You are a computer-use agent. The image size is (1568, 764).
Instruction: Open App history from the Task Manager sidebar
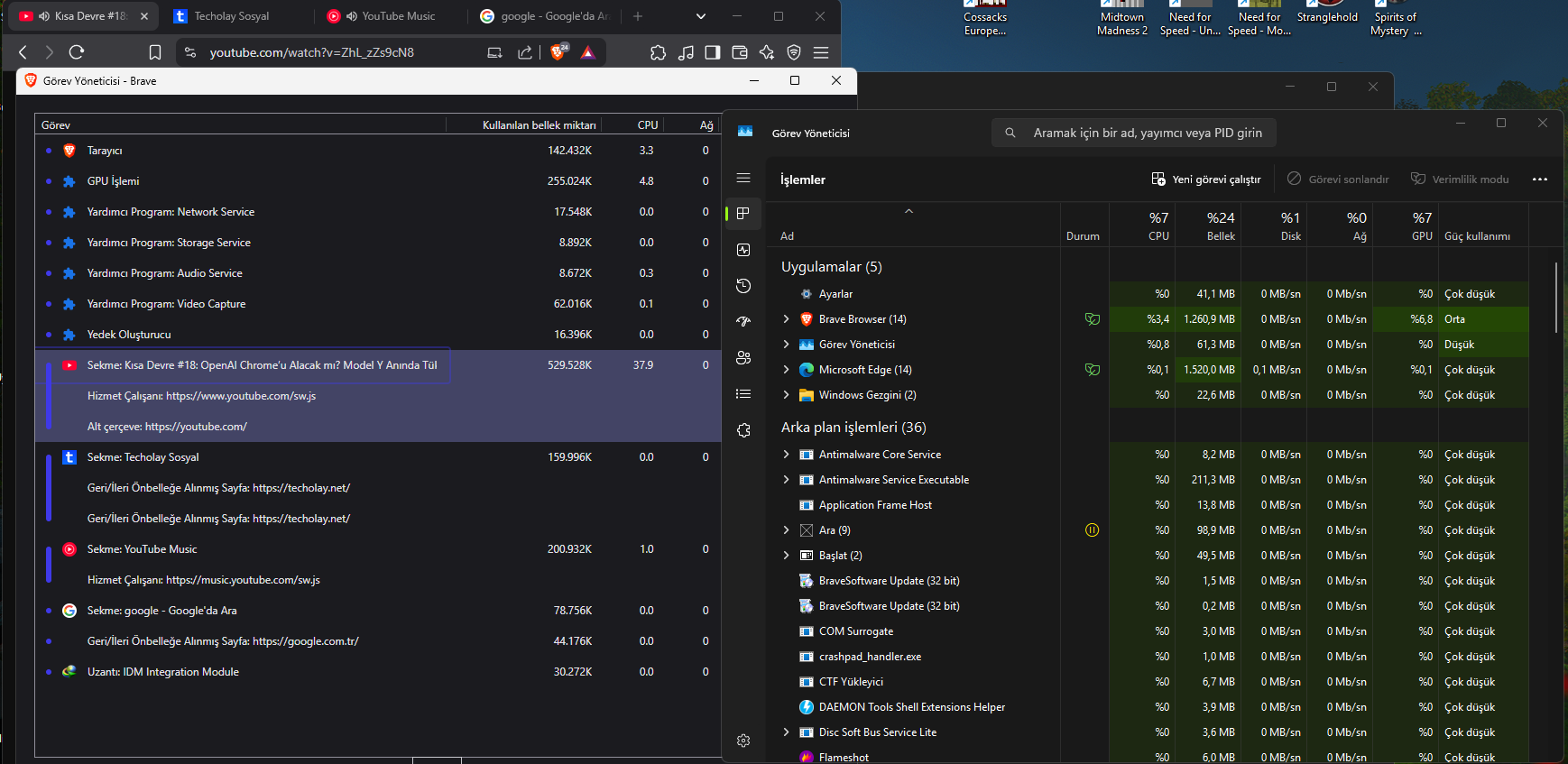pyautogui.click(x=743, y=286)
